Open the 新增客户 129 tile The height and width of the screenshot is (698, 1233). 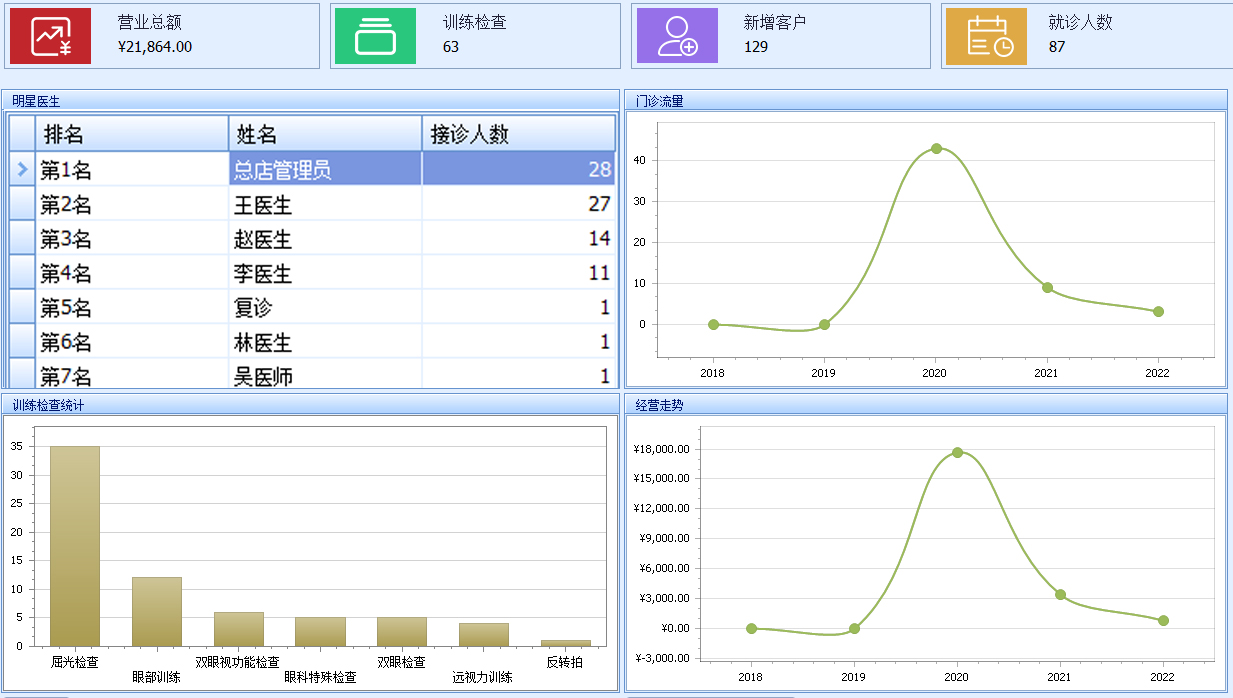pos(780,36)
